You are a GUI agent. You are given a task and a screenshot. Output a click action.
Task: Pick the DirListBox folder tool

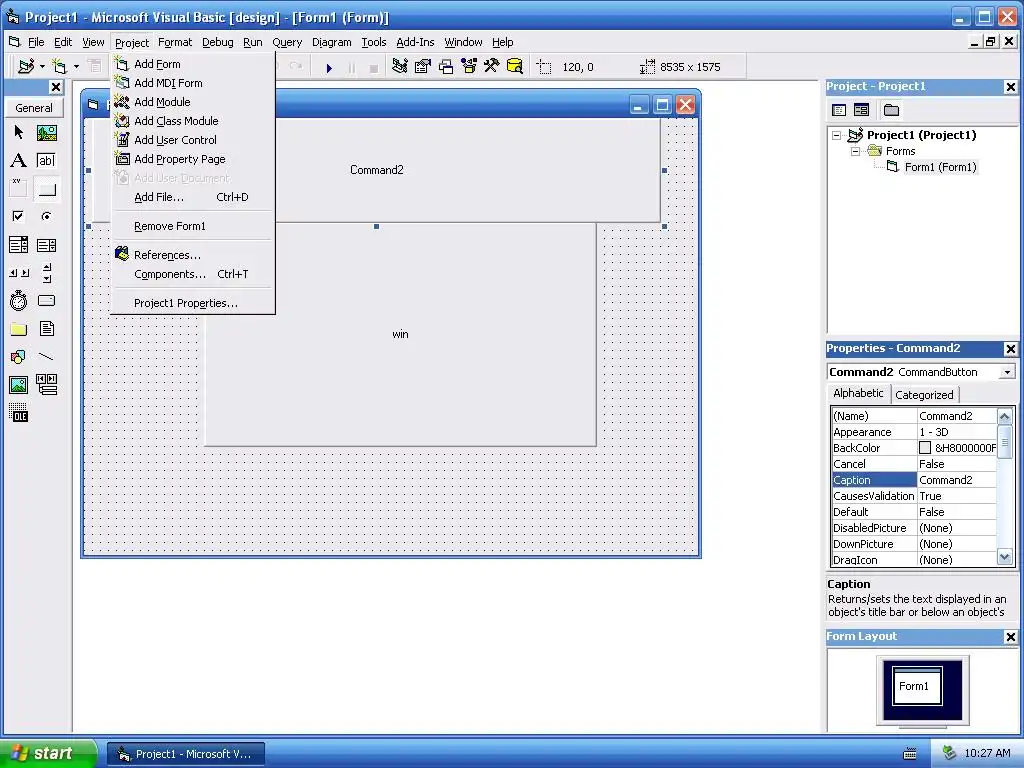(x=18, y=328)
